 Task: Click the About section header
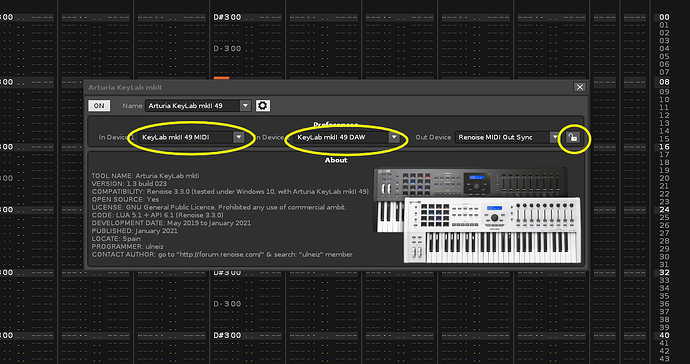click(336, 160)
